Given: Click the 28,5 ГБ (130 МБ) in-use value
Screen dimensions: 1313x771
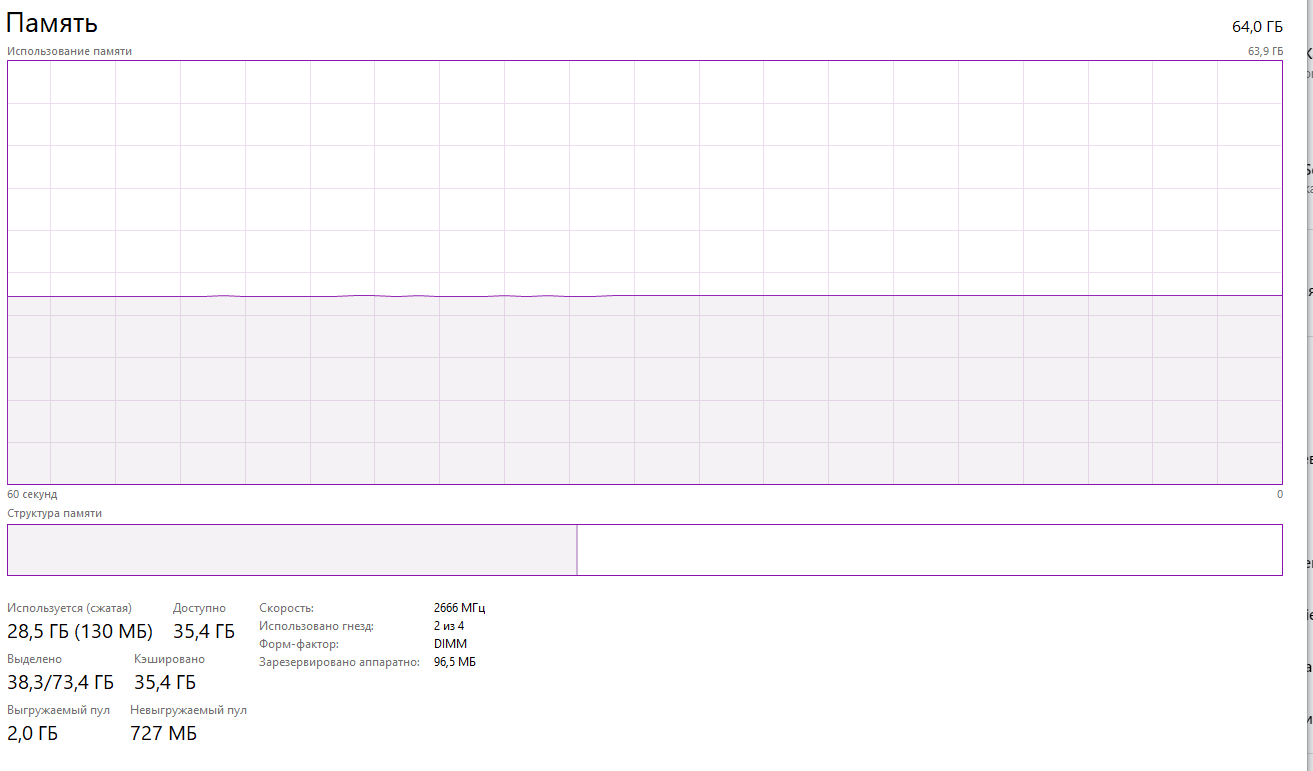Looking at the screenshot, I should (x=80, y=631).
